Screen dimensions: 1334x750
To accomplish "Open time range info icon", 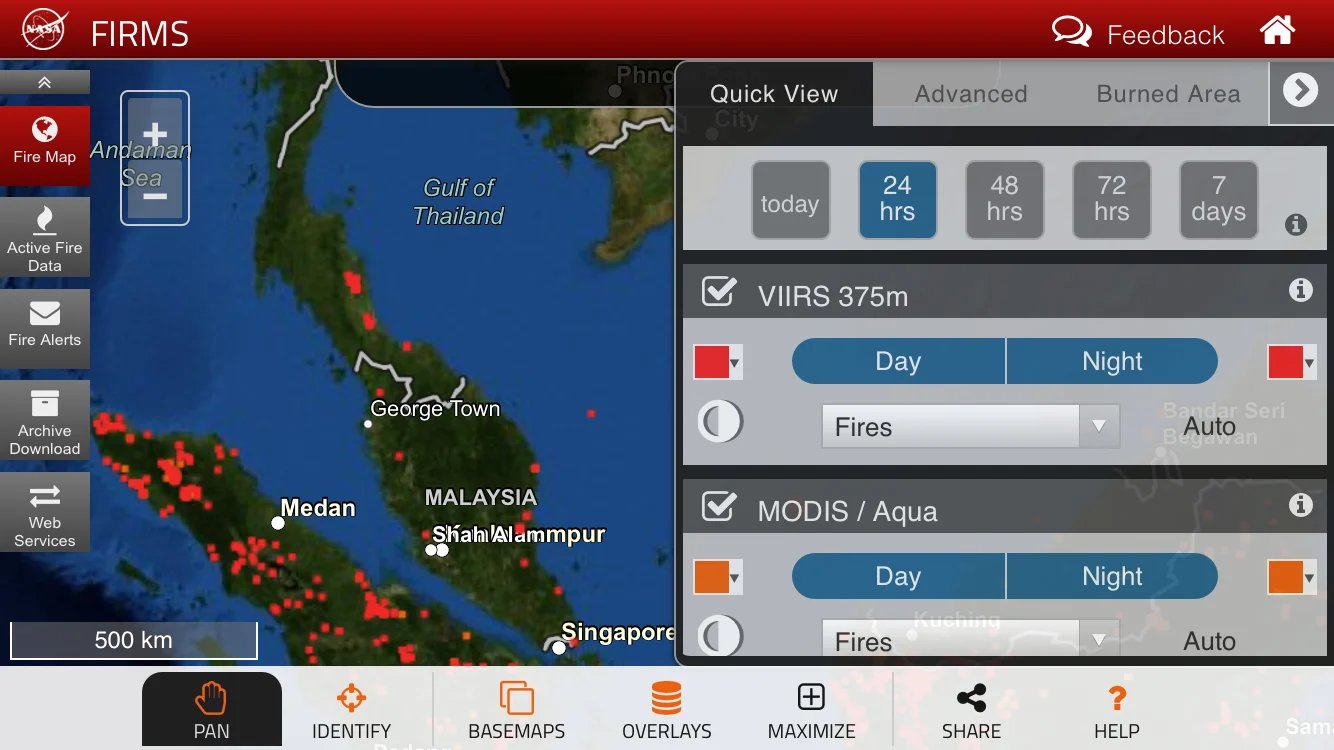I will pyautogui.click(x=1296, y=224).
